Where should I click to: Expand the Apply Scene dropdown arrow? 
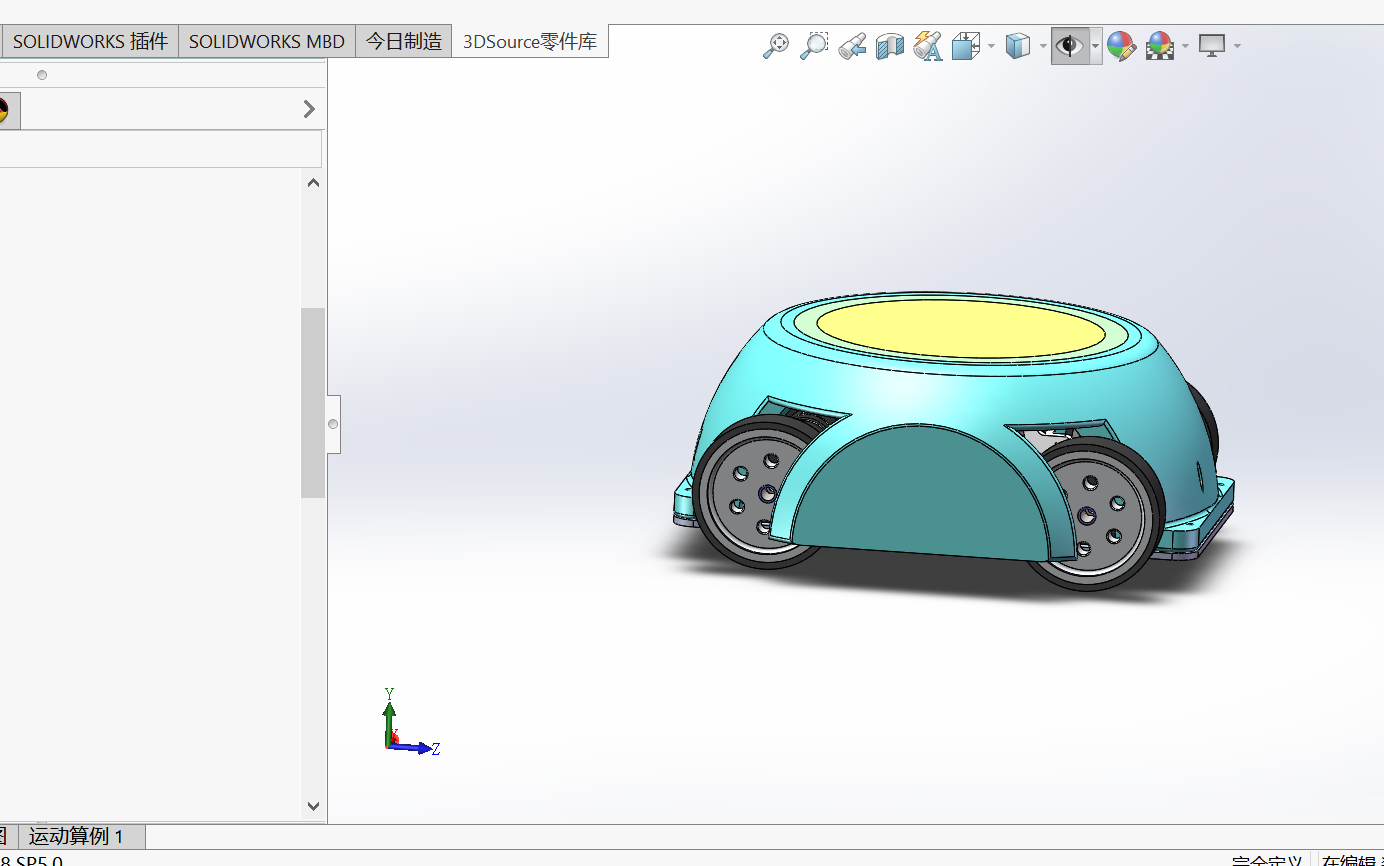click(1185, 46)
